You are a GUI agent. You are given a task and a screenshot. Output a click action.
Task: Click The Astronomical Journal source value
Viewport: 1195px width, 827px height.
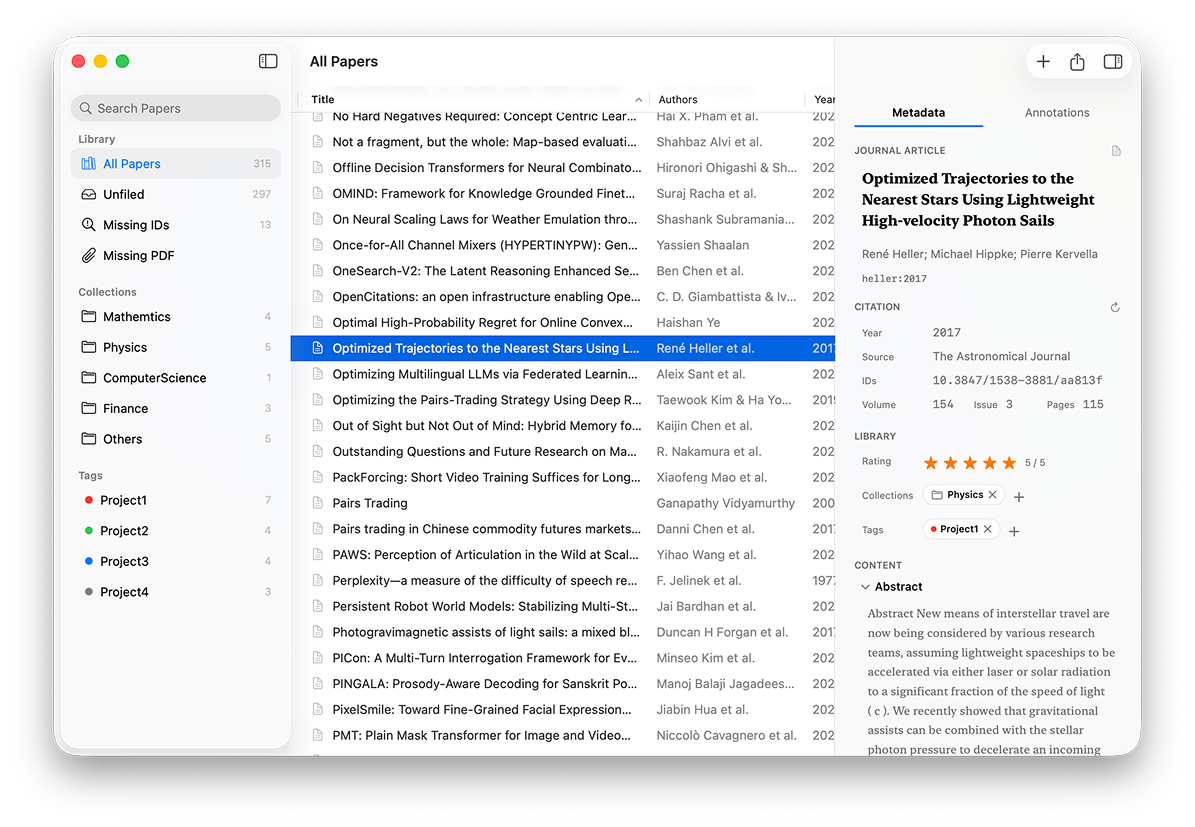(1001, 356)
